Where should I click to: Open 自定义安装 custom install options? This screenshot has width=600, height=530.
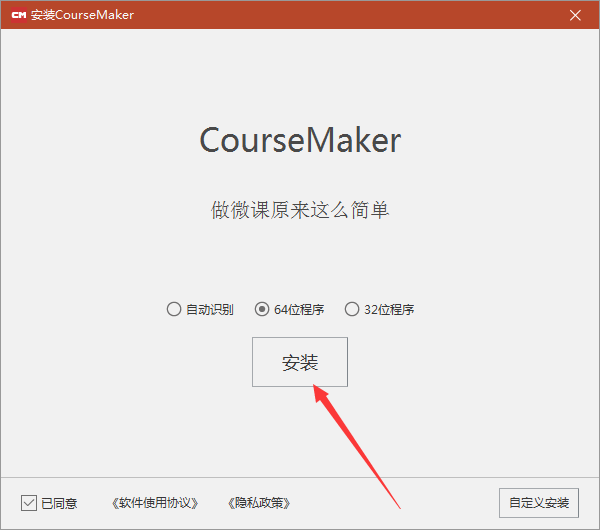[539, 503]
